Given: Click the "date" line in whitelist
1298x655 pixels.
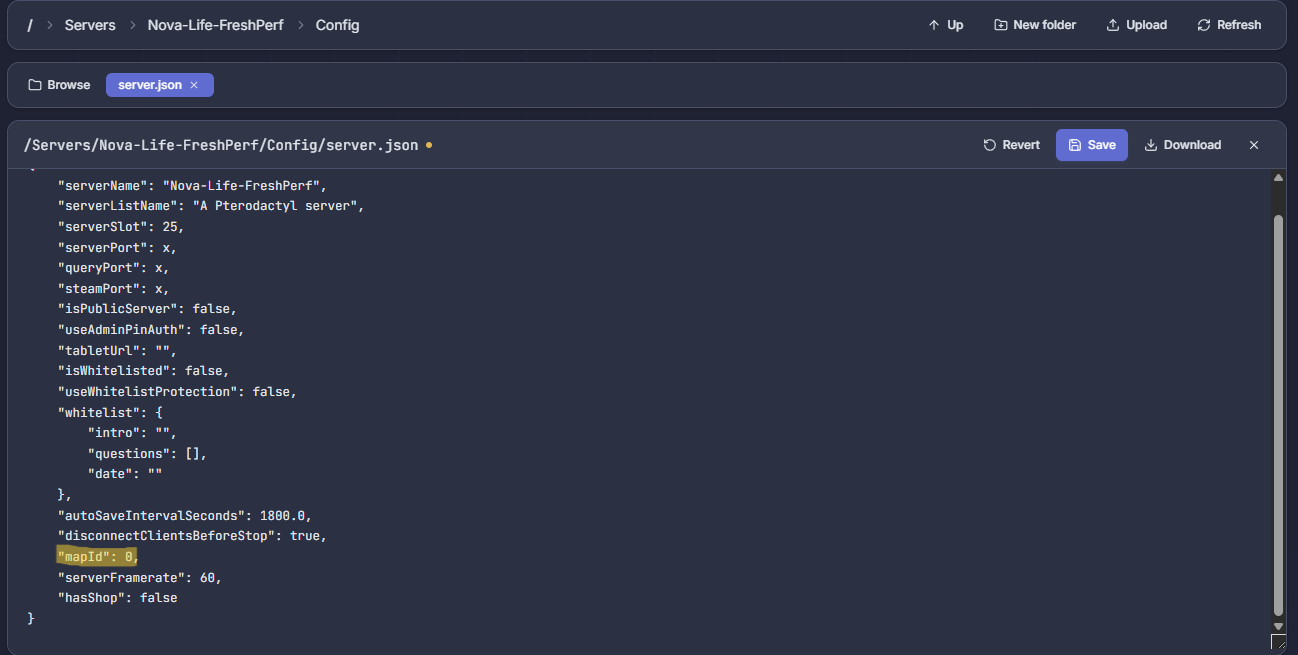Looking at the screenshot, I should click(x=125, y=474).
